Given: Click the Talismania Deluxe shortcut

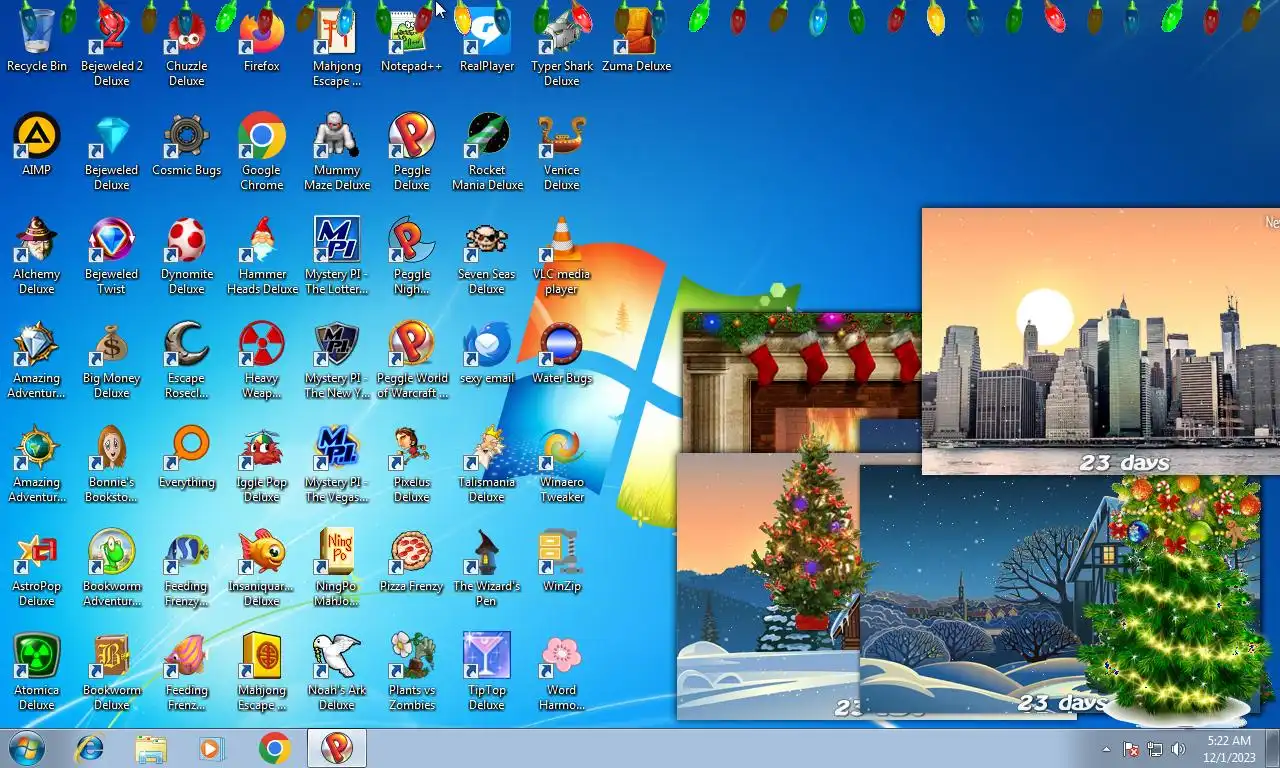Looking at the screenshot, I should point(487,463).
